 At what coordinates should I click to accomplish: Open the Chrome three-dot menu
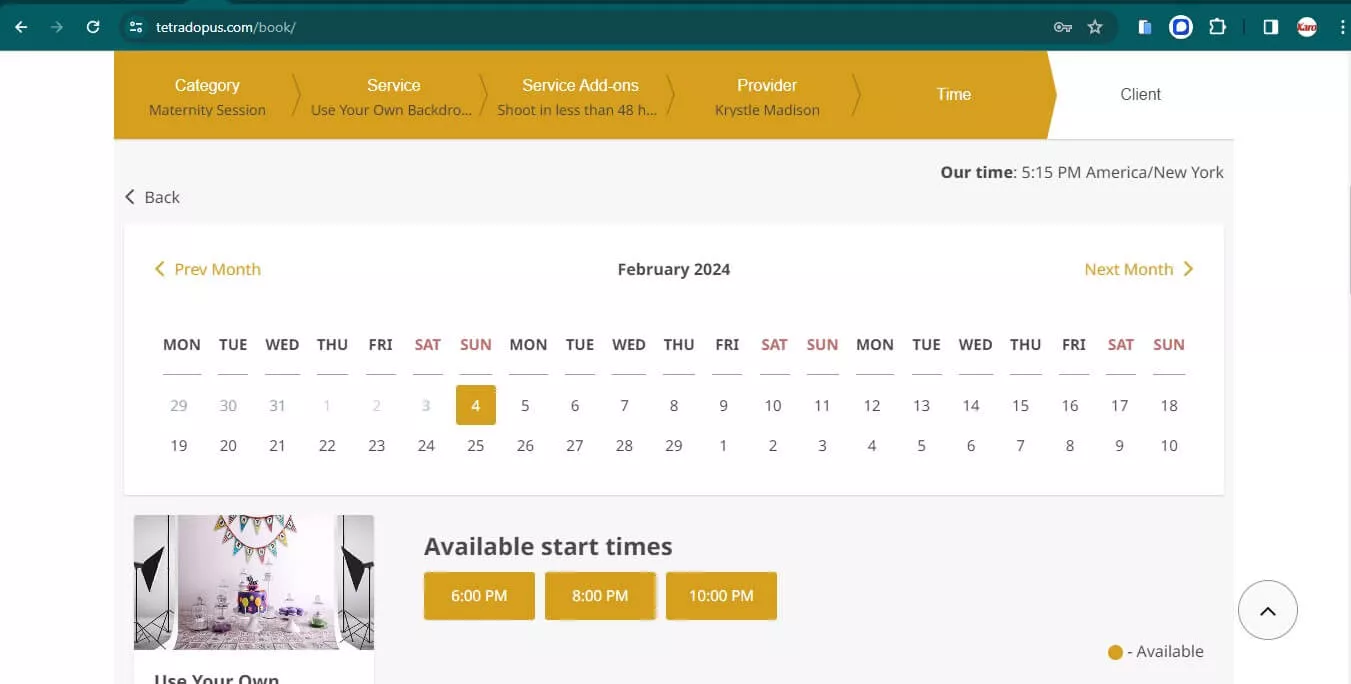(1343, 27)
